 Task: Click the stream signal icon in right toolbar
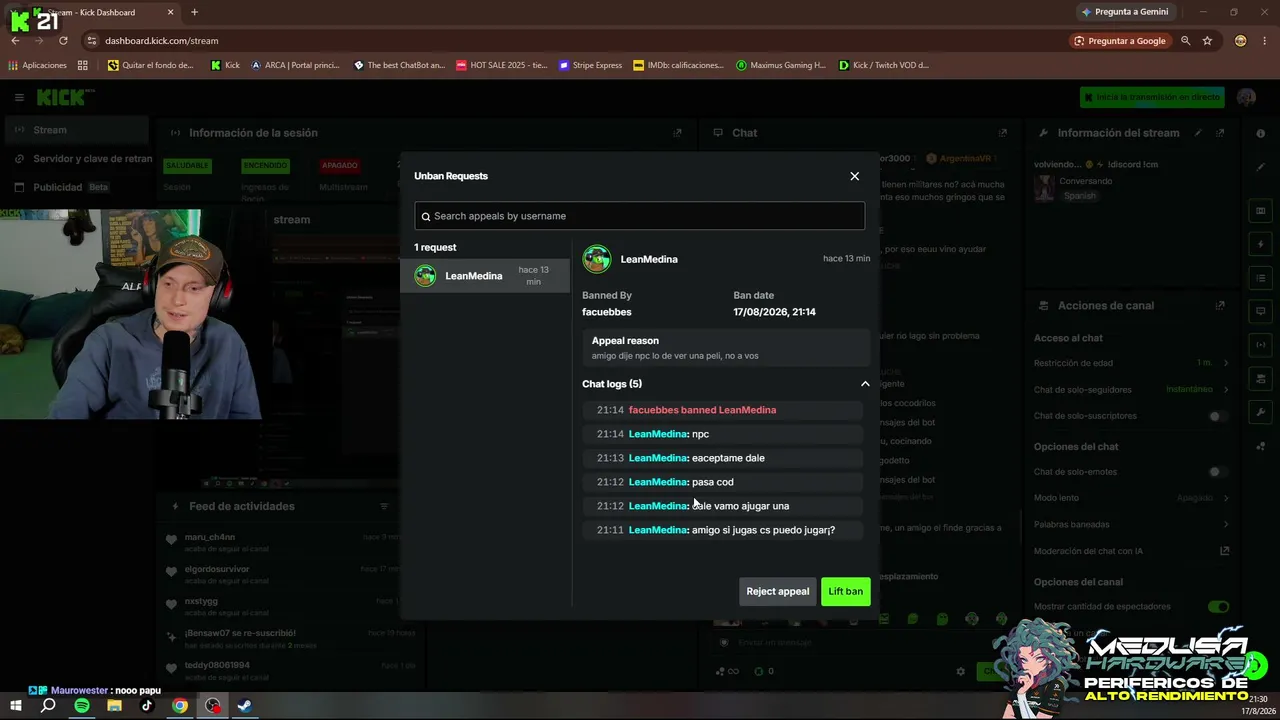point(1260,345)
